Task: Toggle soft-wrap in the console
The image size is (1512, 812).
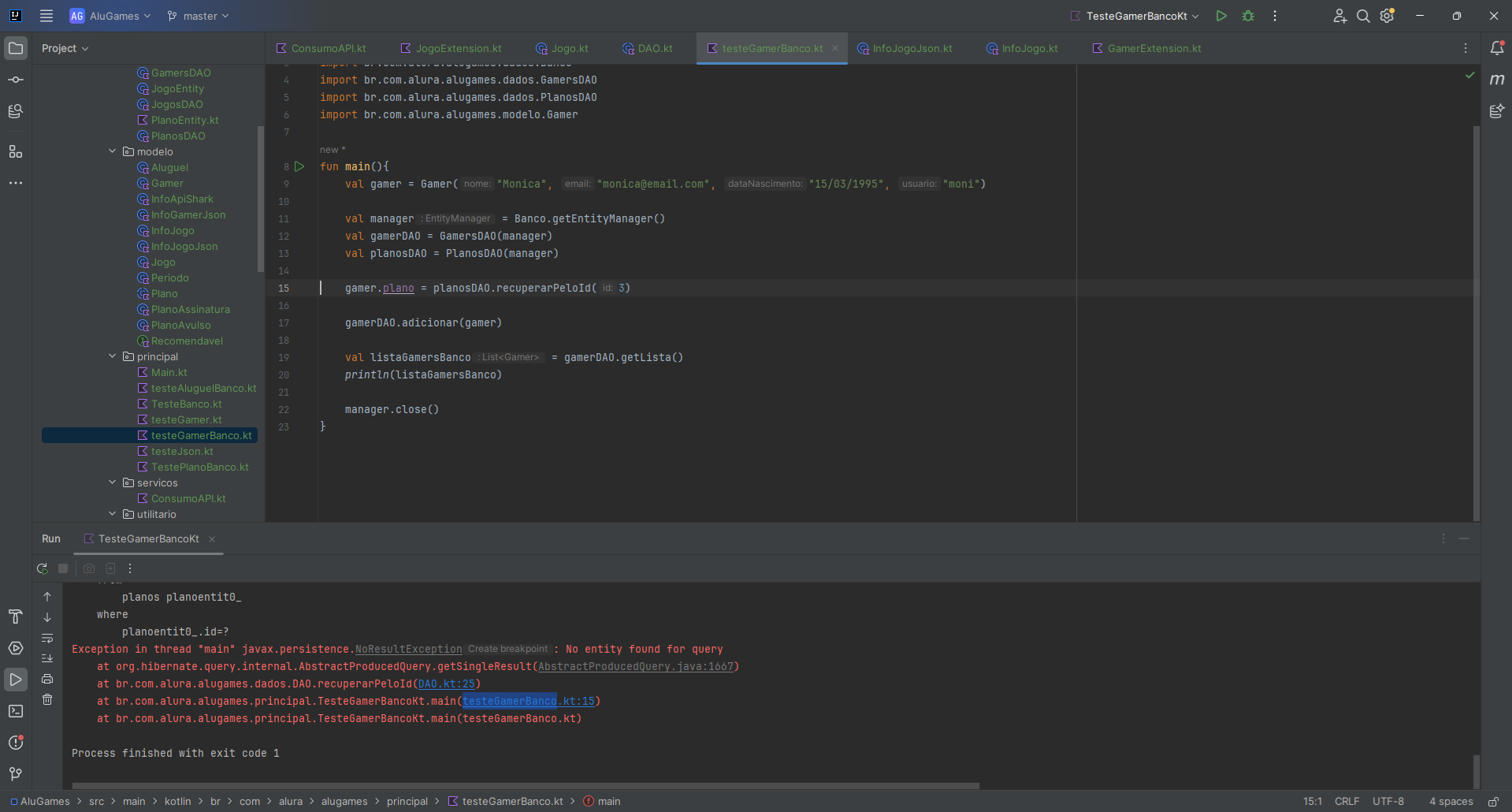Action: (47, 638)
